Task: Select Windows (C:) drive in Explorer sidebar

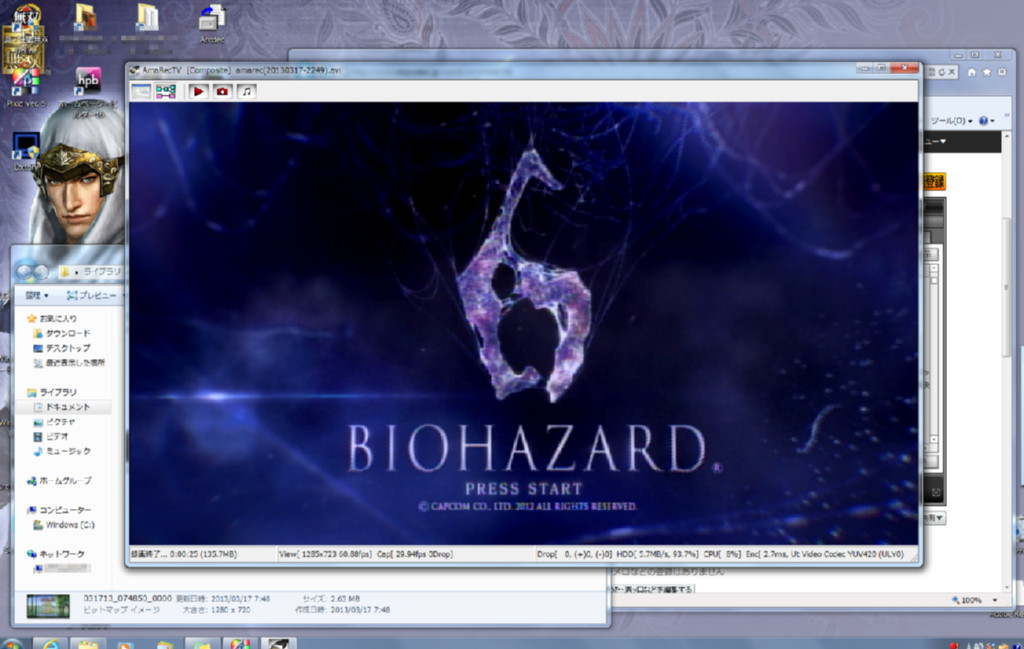Action: tap(64, 526)
